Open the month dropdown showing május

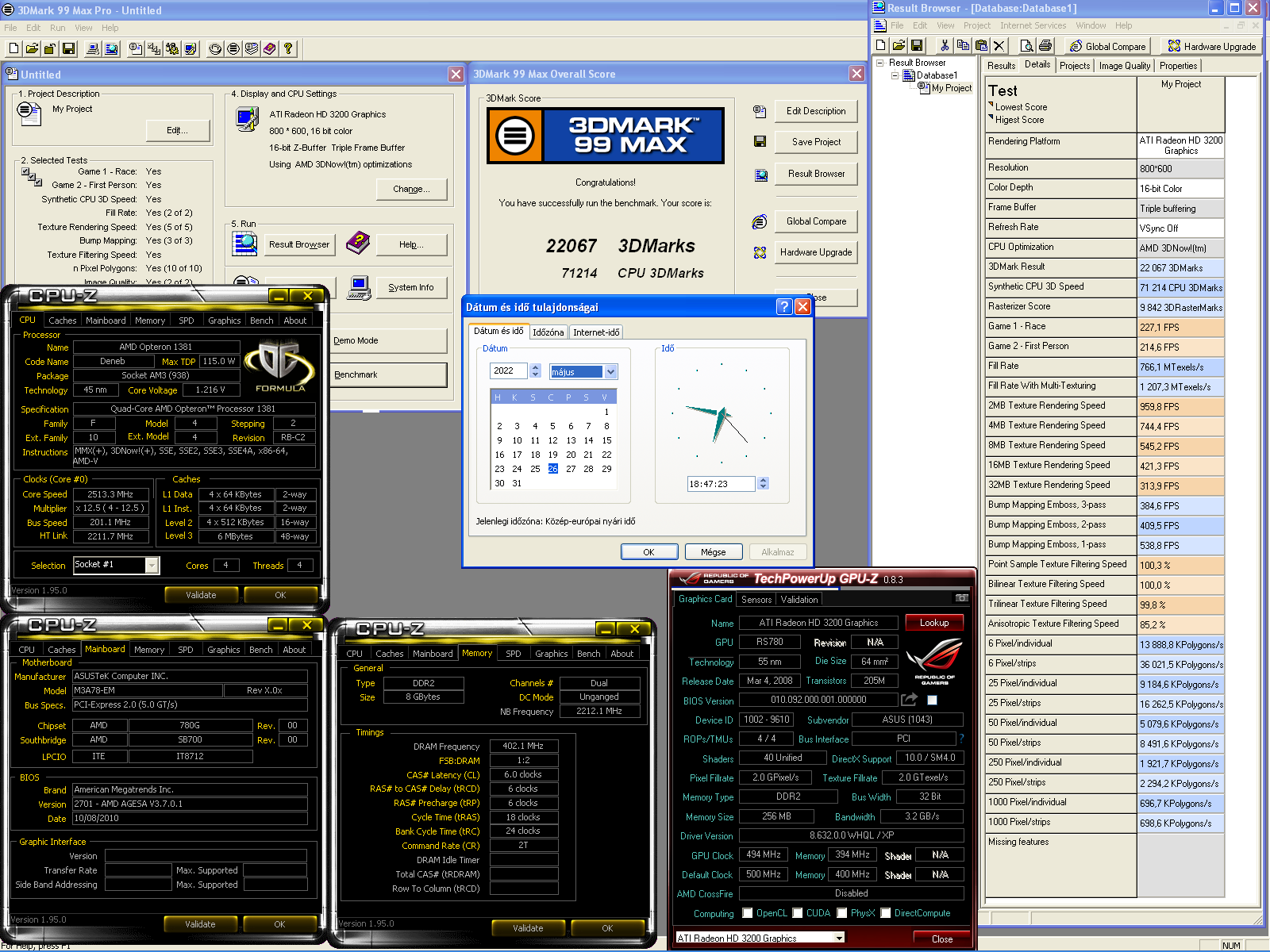[610, 371]
